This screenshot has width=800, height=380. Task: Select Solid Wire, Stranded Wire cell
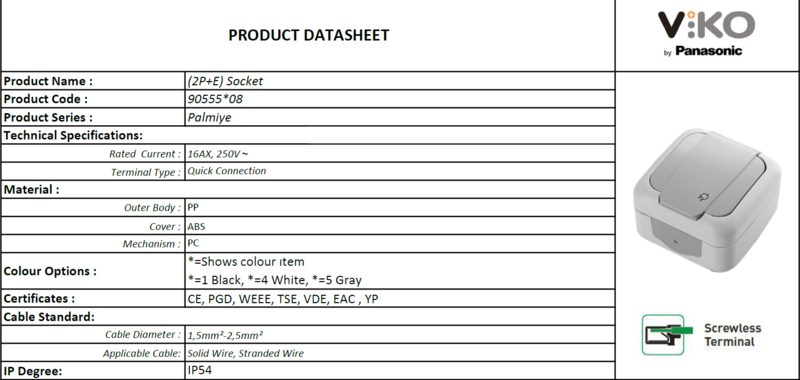[x=400, y=353]
